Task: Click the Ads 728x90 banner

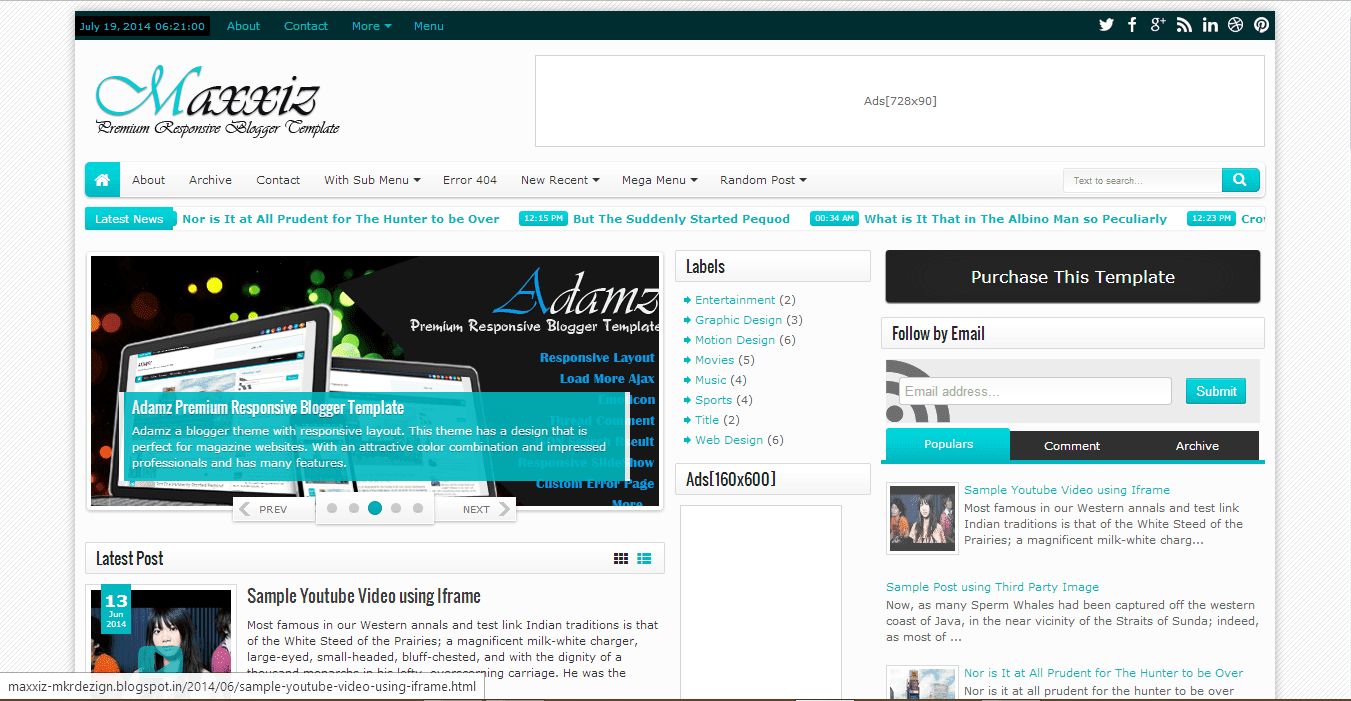Action: [x=900, y=101]
